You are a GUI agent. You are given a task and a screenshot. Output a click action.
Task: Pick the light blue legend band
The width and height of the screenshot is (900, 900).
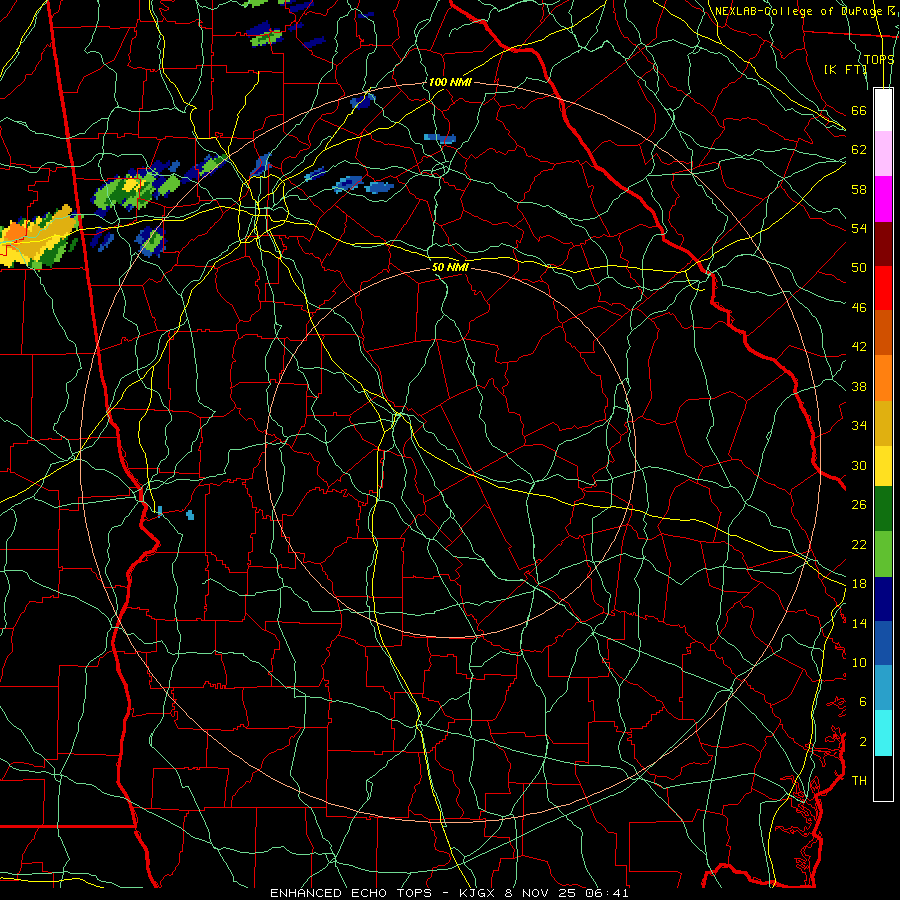point(883,688)
